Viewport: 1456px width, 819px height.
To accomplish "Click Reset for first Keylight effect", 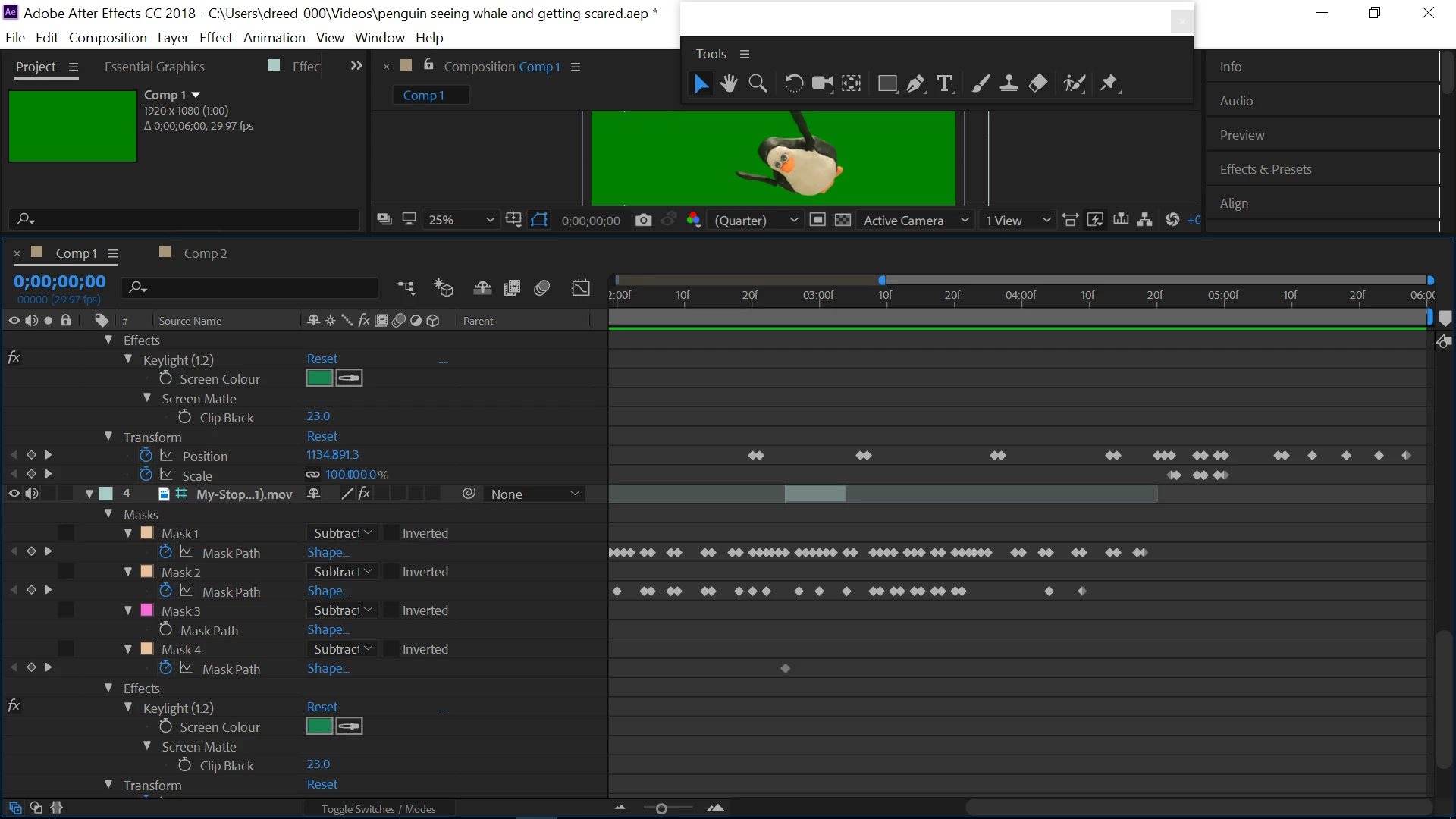I will [x=322, y=359].
